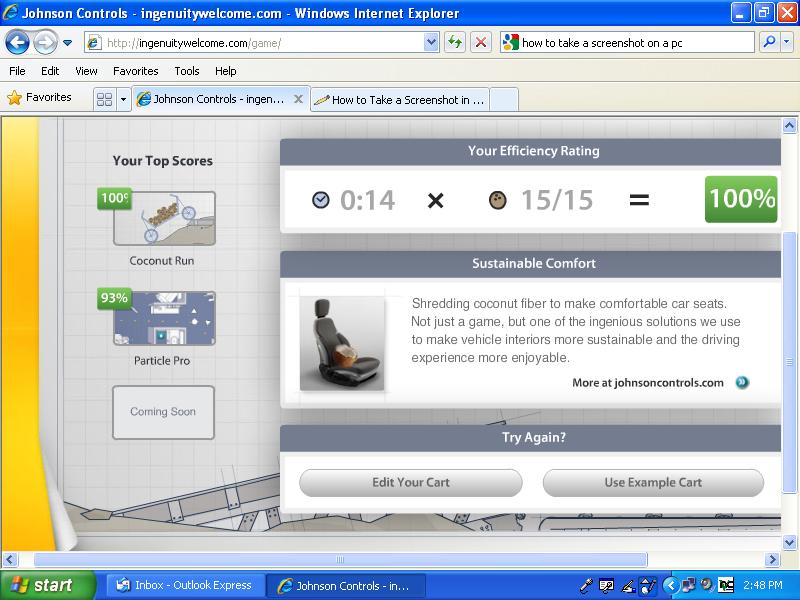The width and height of the screenshot is (800, 600).
Task: Click the handwriting pen tray icon
Action: (628, 586)
